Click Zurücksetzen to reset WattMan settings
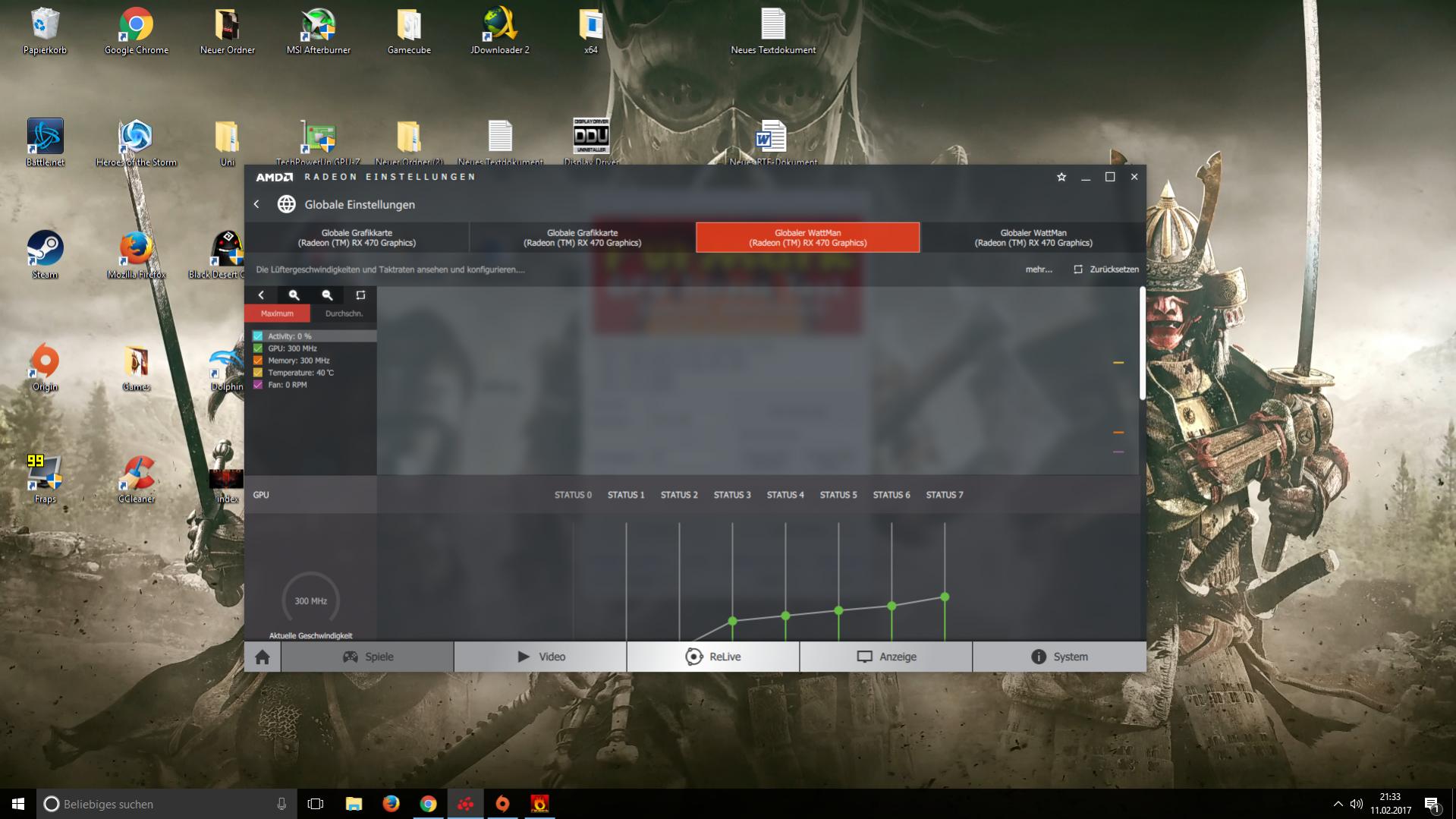The image size is (1456, 819). [1106, 269]
